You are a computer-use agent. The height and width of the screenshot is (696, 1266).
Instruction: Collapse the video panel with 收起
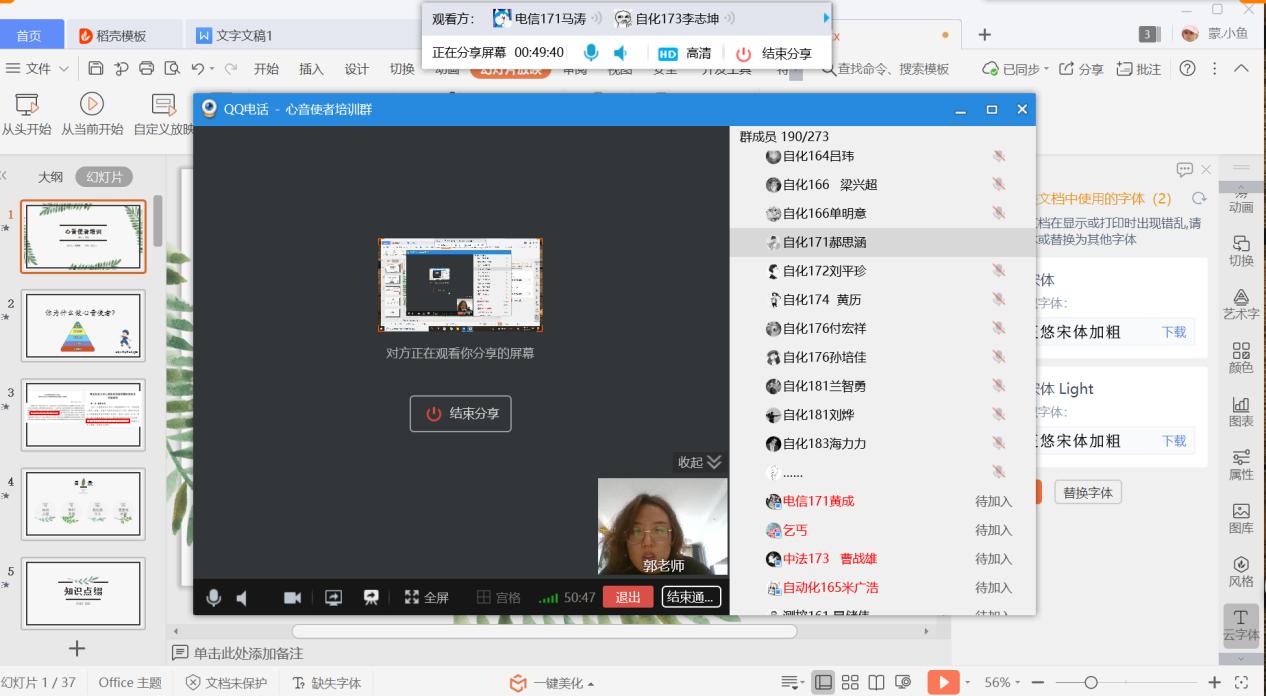699,462
